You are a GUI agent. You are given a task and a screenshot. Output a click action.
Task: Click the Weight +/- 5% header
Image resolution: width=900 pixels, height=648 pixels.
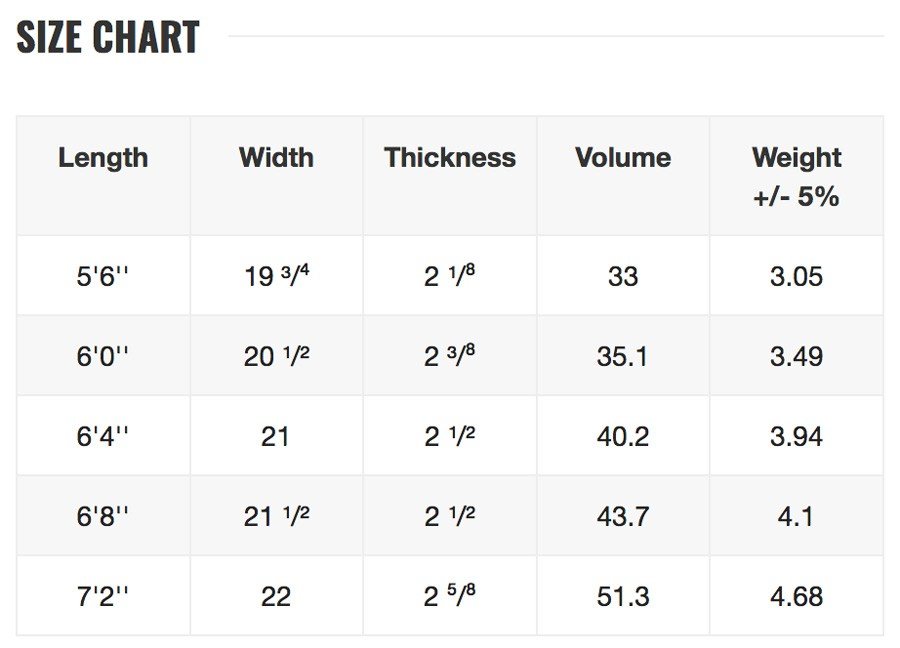[x=797, y=177]
